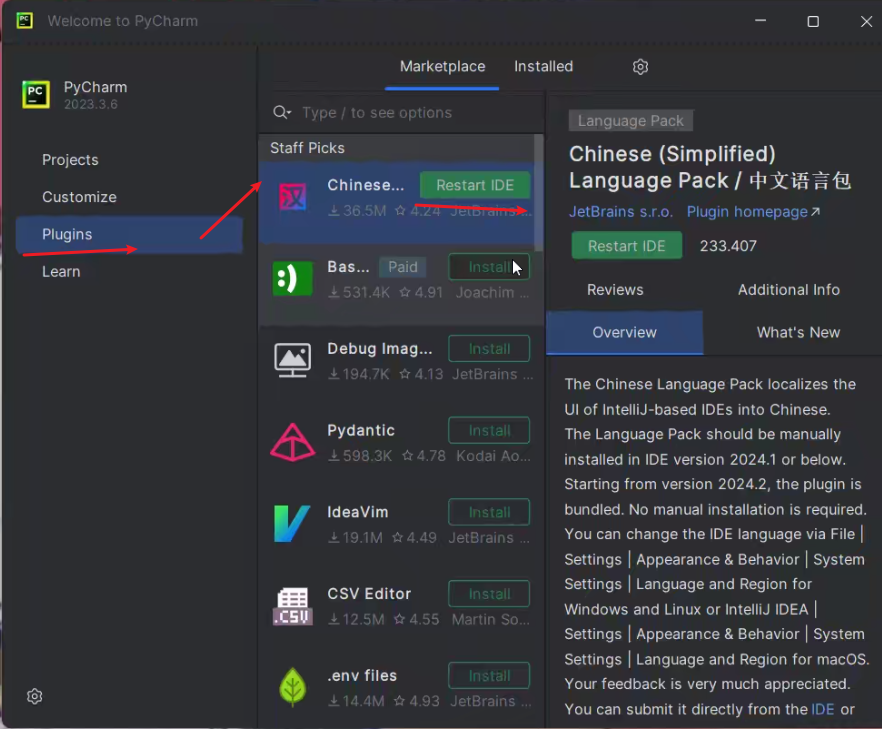The image size is (882, 729).
Task: Select the Pydantic plugin name
Action: click(361, 431)
